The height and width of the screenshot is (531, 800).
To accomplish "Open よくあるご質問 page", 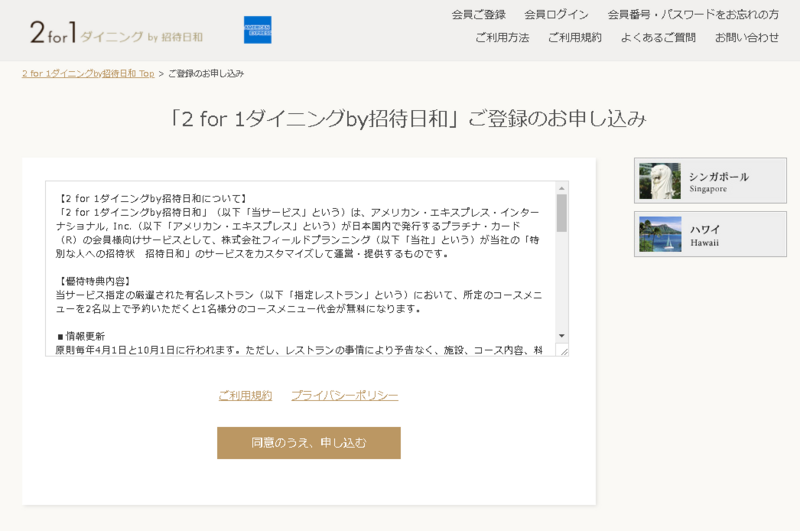I will [658, 37].
